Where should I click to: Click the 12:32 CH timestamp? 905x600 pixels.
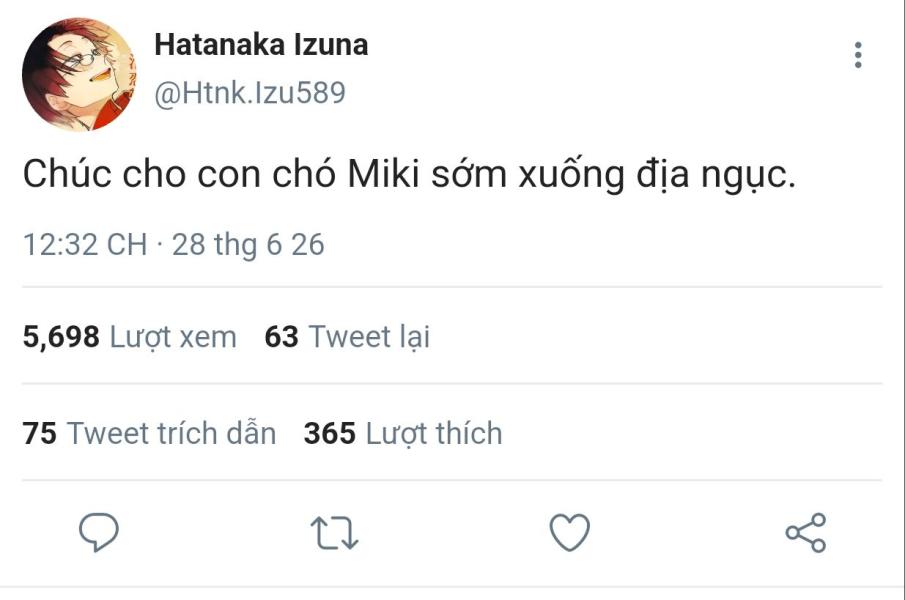click(x=85, y=244)
